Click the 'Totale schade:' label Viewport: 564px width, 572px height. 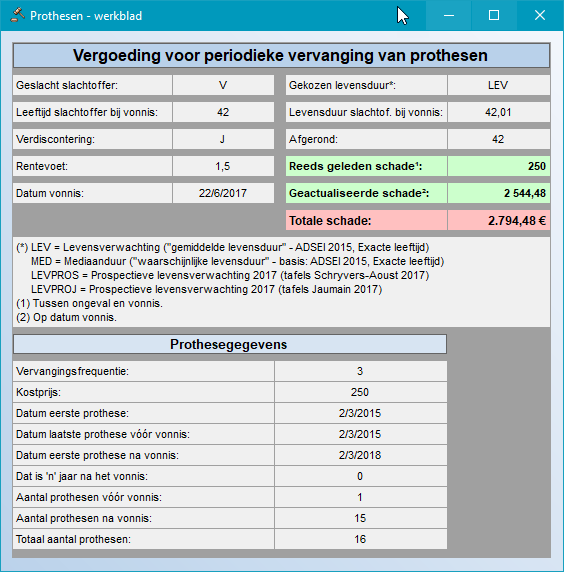click(366, 220)
